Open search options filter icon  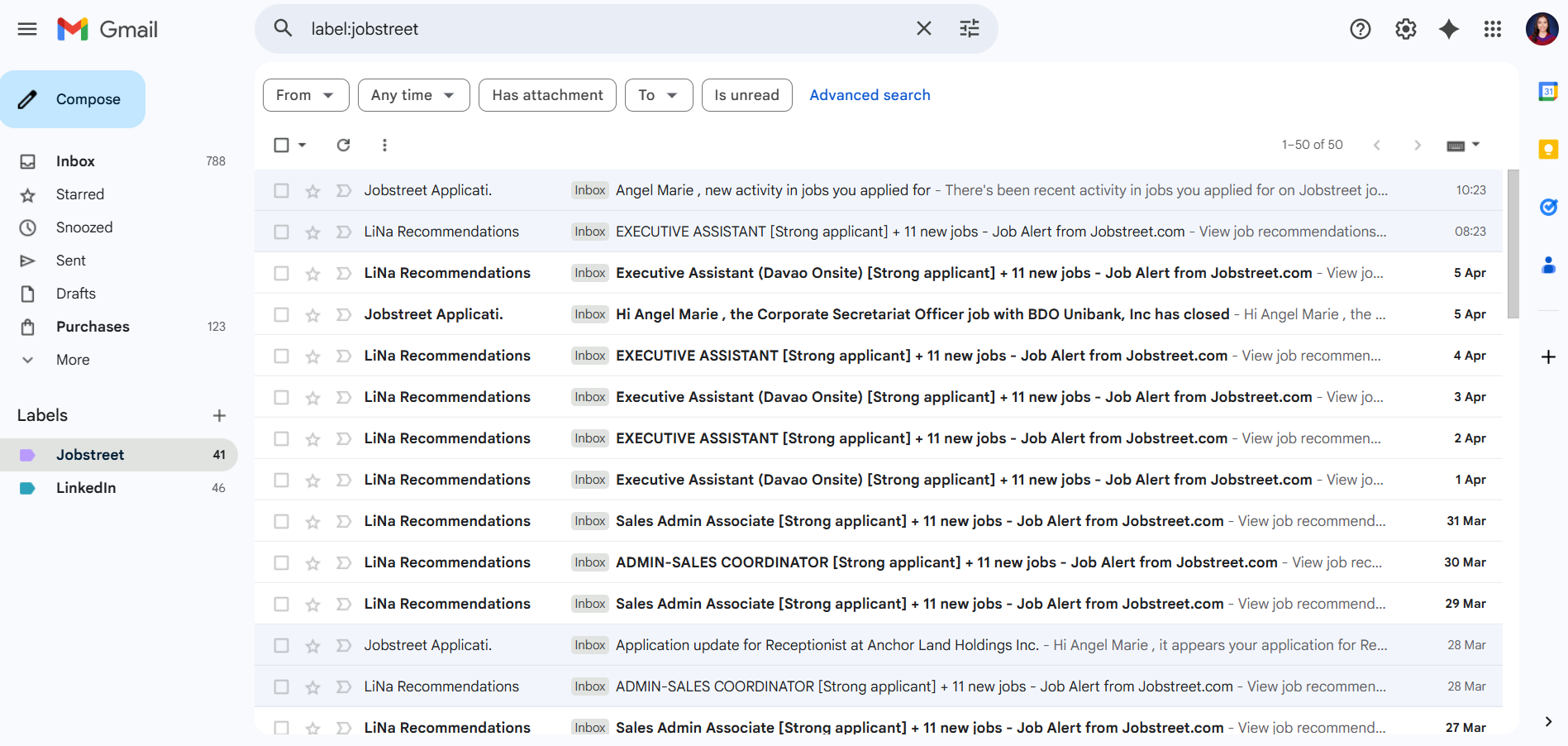coord(970,29)
